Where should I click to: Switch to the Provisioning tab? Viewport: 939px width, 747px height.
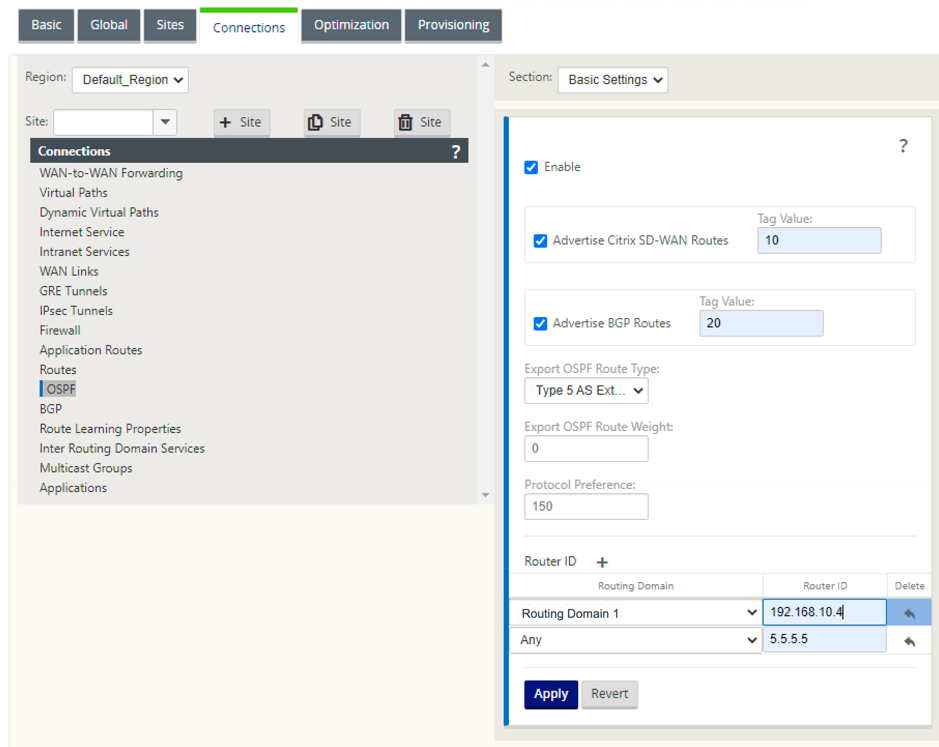coord(453,25)
